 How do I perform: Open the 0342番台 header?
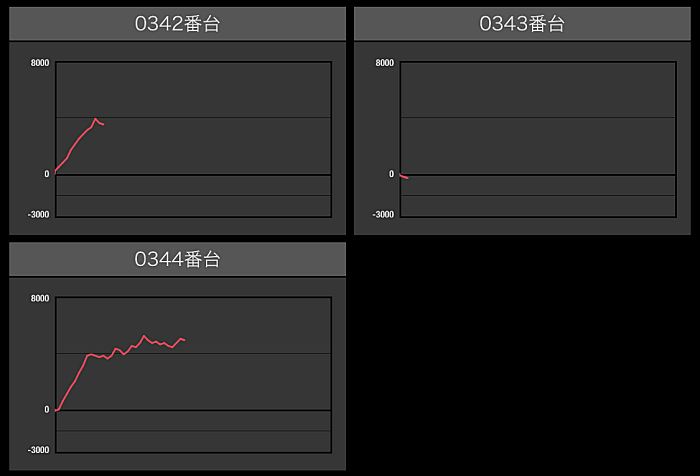(177, 24)
